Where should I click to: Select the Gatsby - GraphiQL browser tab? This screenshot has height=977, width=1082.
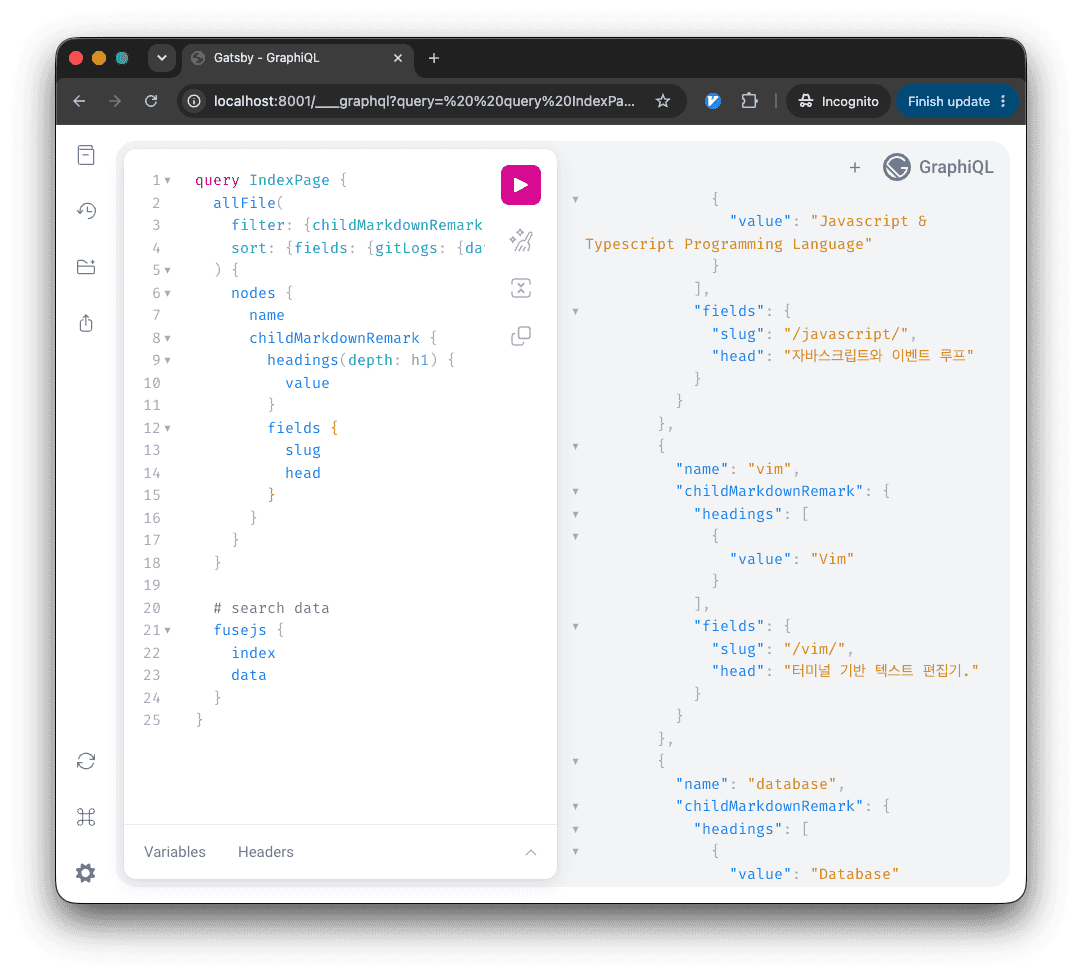click(297, 58)
